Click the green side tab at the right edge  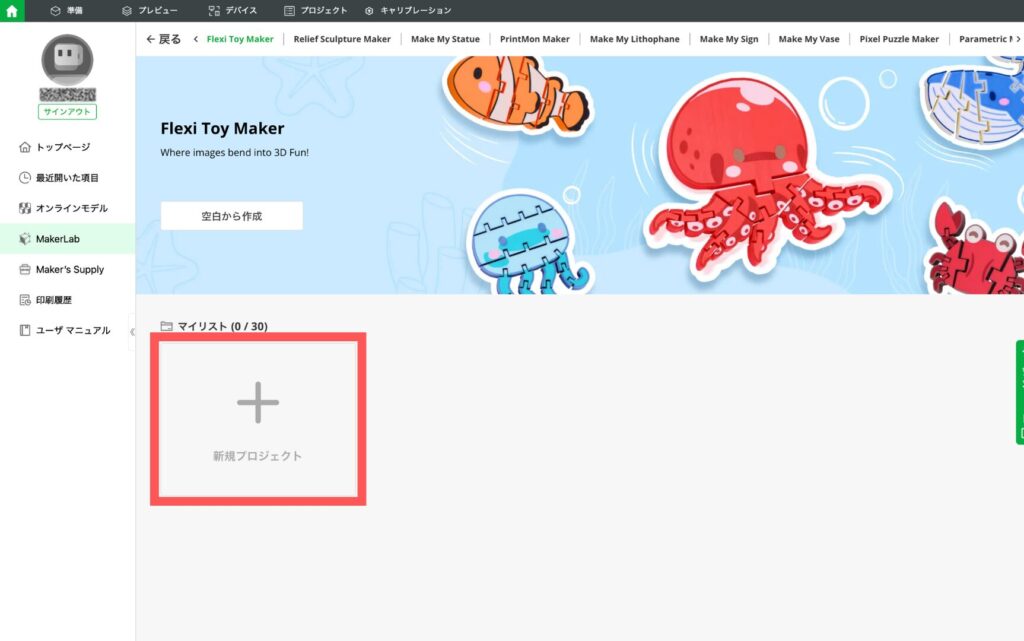[x=1020, y=392]
